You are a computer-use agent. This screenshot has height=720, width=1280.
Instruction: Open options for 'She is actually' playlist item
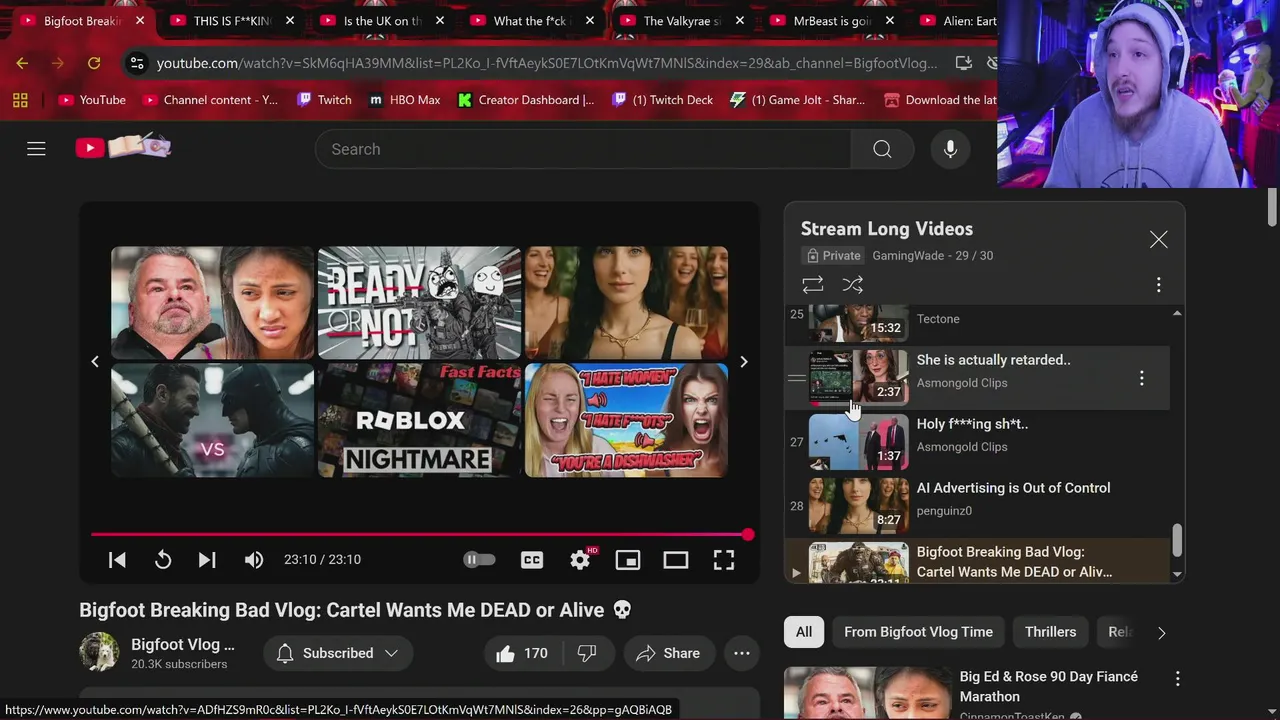1141,378
